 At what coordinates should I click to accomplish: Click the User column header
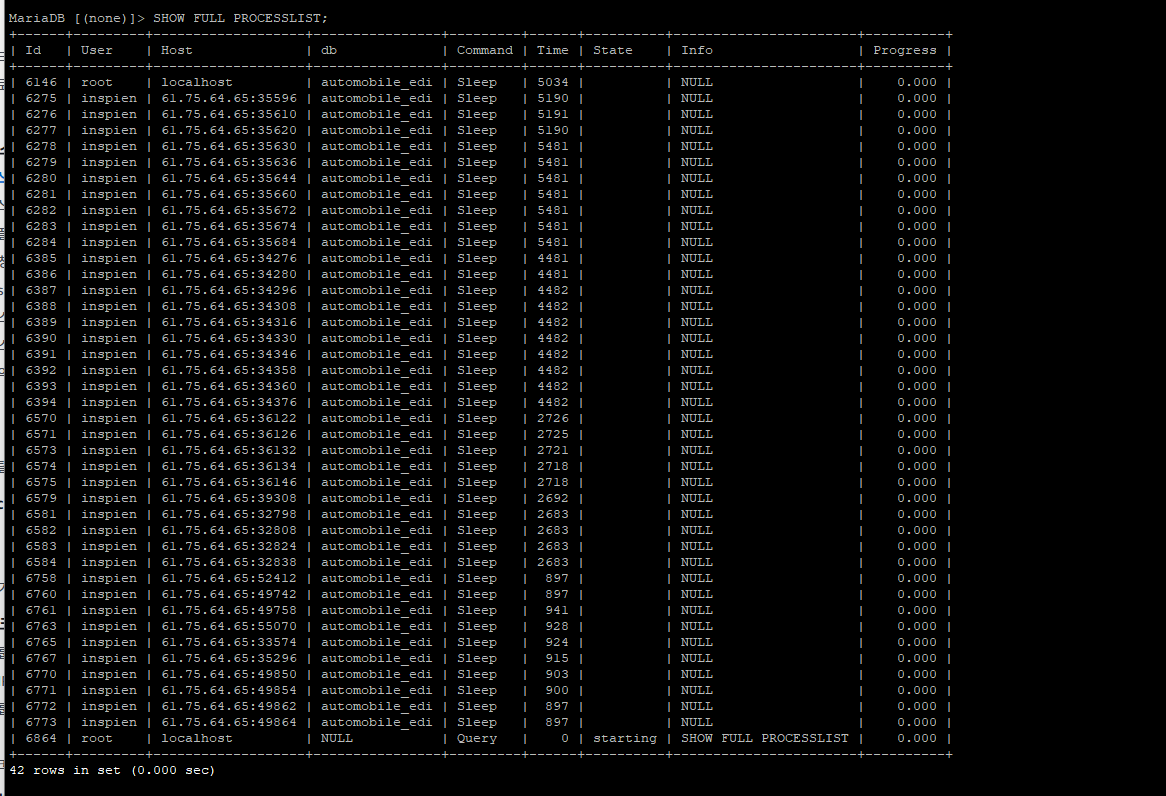(x=97, y=50)
